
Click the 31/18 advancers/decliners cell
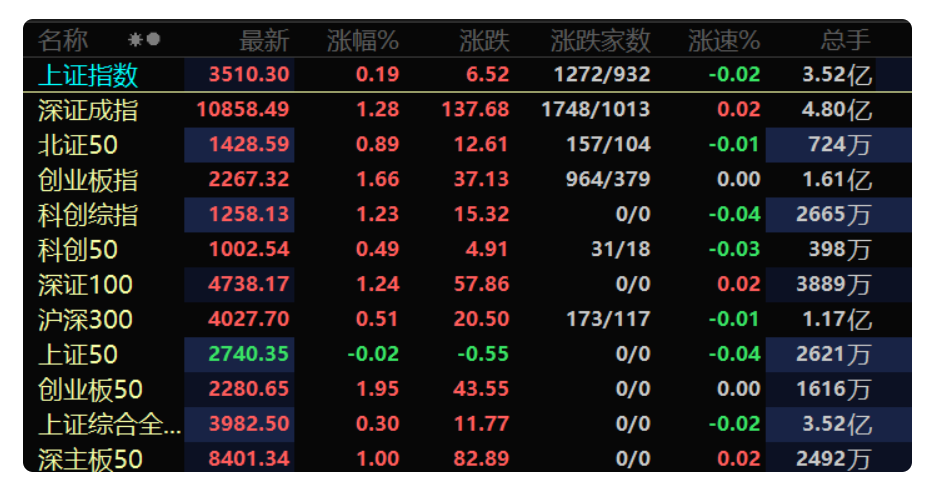pos(621,249)
